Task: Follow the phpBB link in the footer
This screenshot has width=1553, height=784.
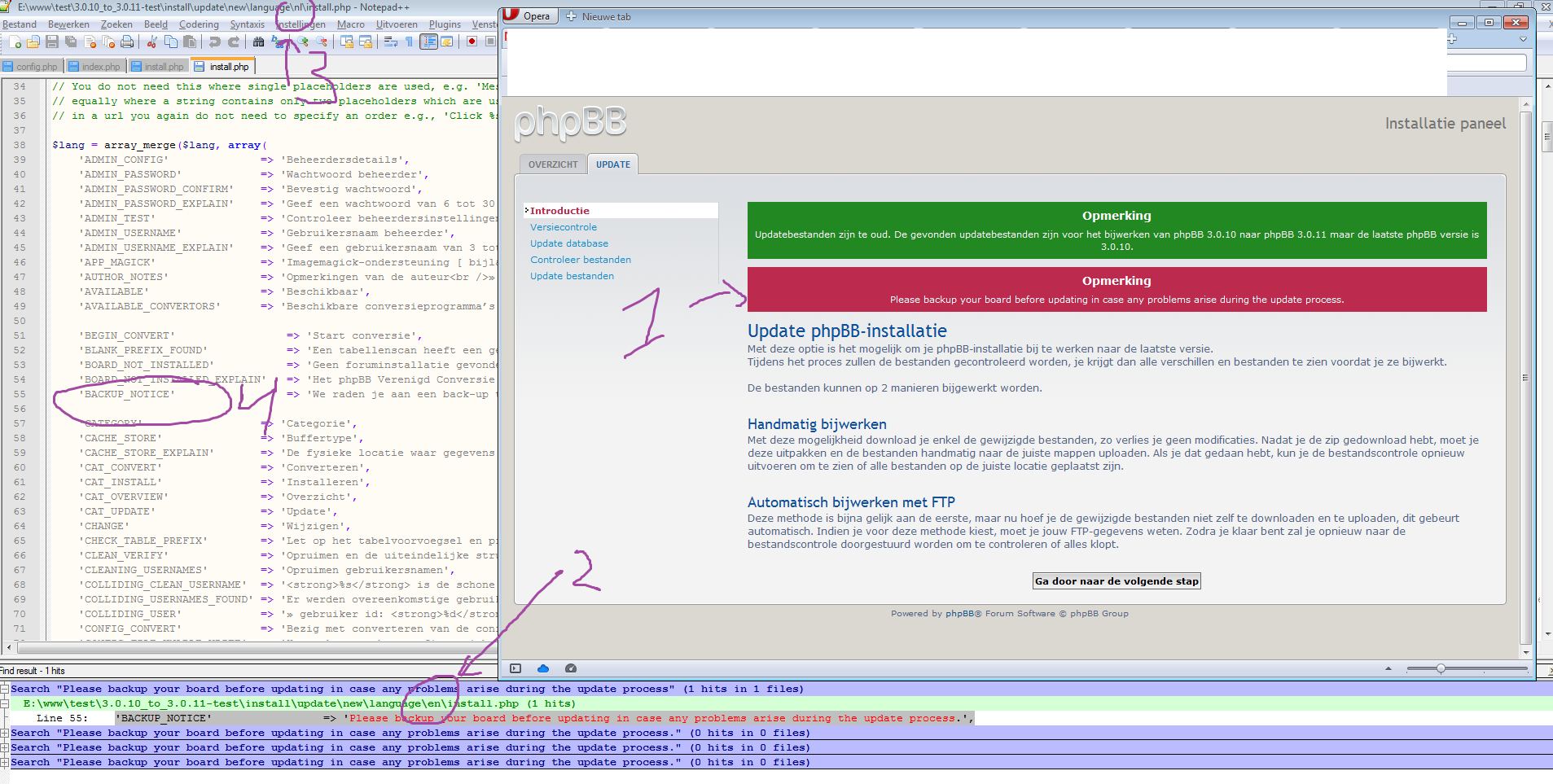Action: point(960,614)
